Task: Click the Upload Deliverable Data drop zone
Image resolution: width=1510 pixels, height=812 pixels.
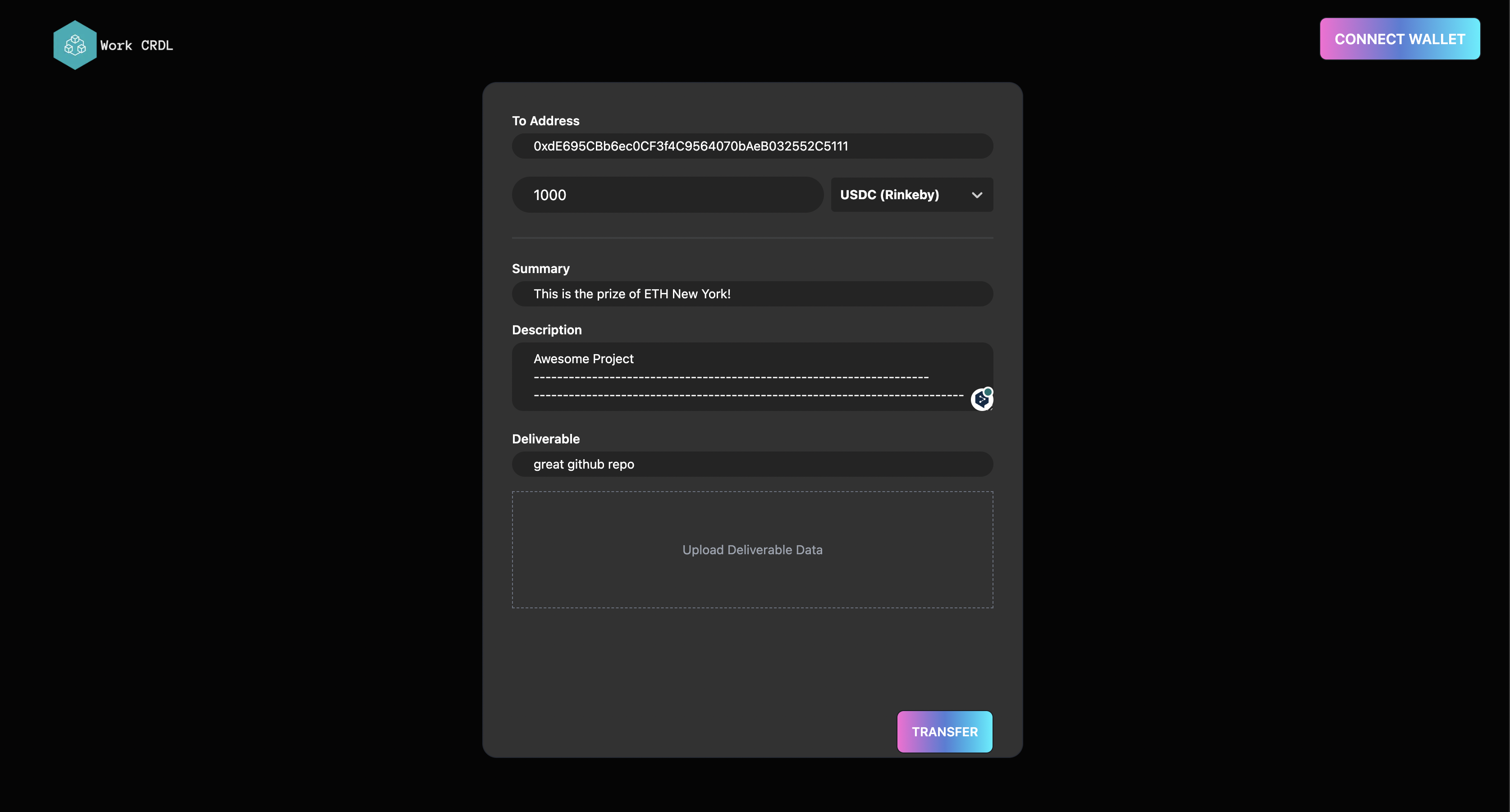Action: [752, 550]
